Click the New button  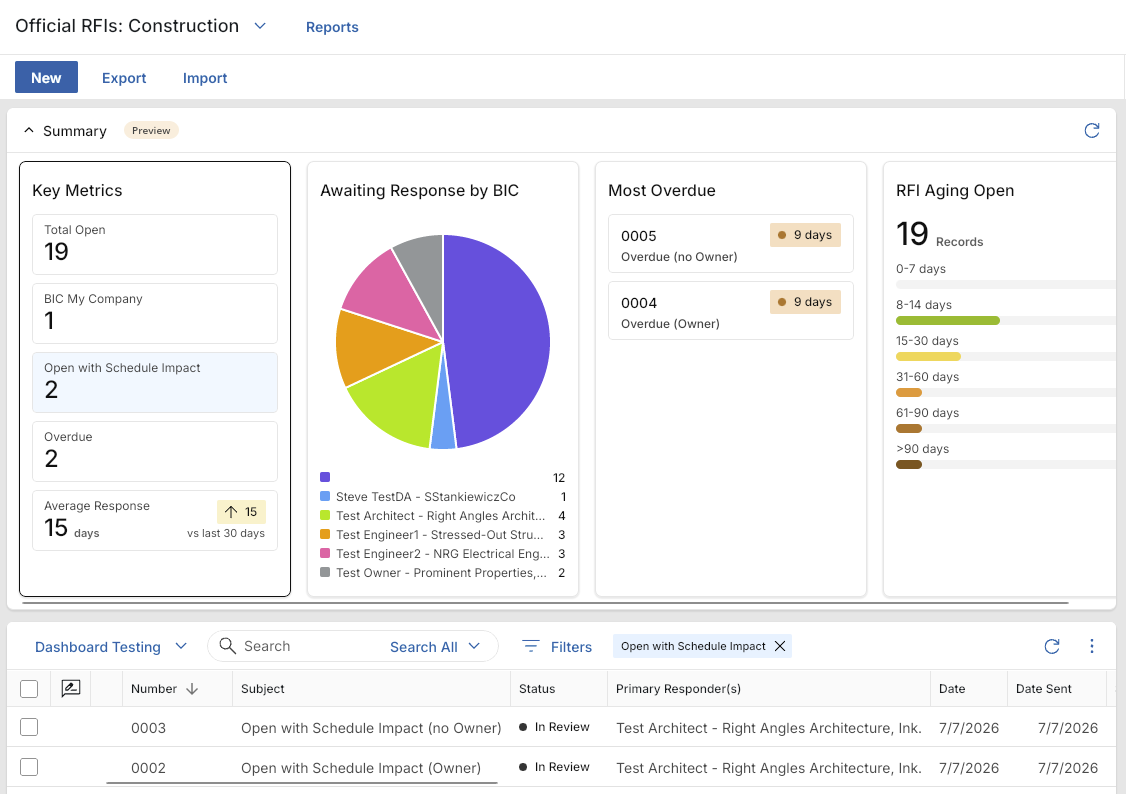[x=46, y=78]
